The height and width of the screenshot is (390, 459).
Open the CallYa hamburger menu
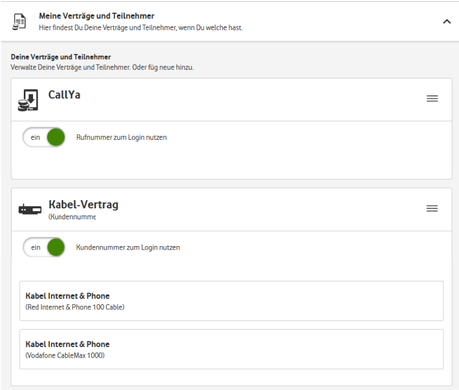pos(432,98)
